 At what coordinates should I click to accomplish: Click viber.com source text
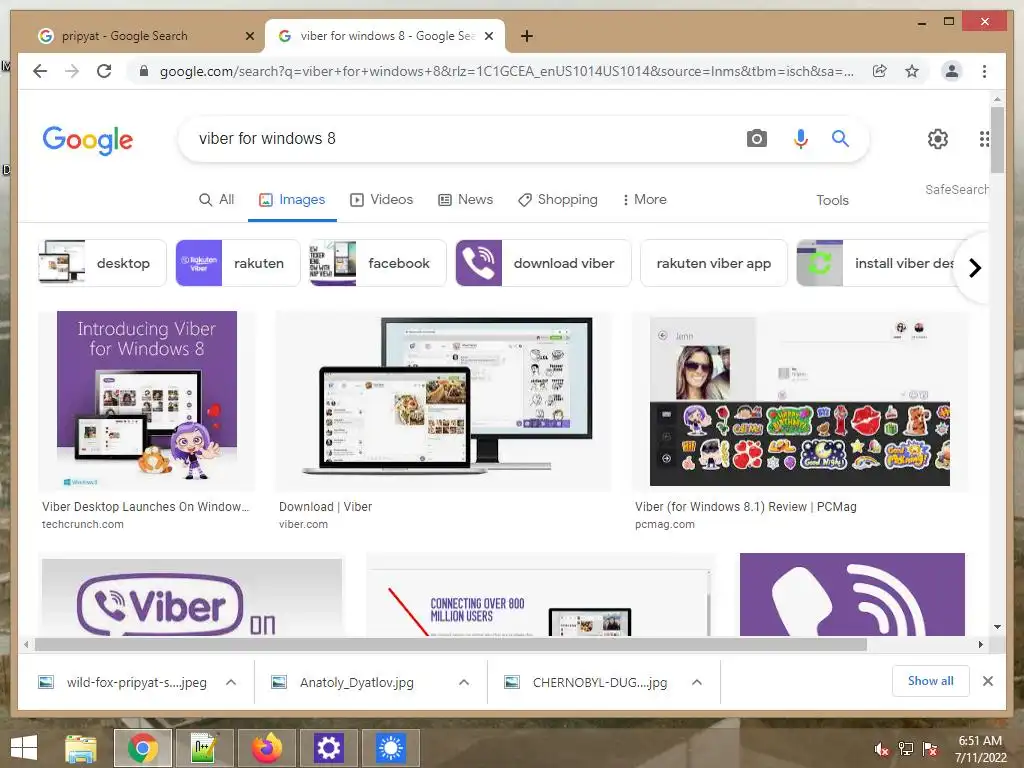tap(303, 524)
